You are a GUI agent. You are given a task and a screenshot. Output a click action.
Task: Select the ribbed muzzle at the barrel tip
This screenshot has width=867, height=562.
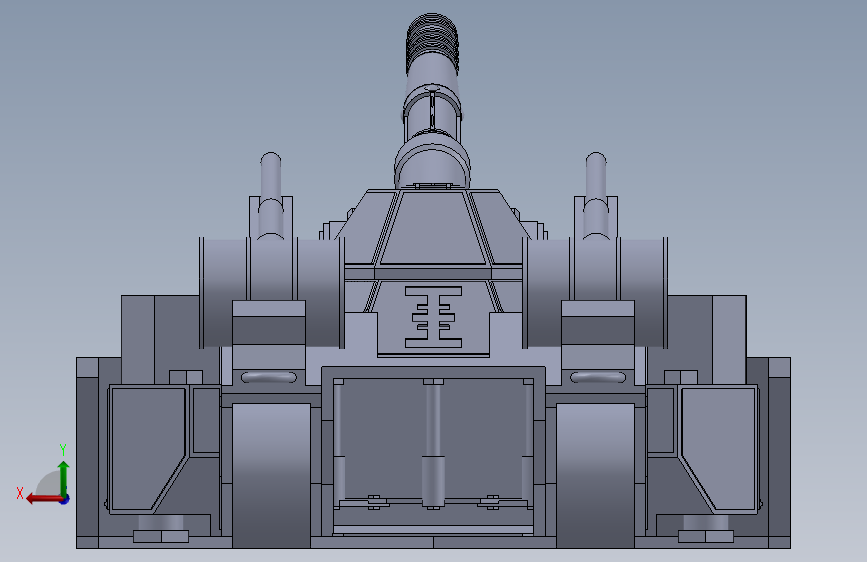pyautogui.click(x=432, y=43)
